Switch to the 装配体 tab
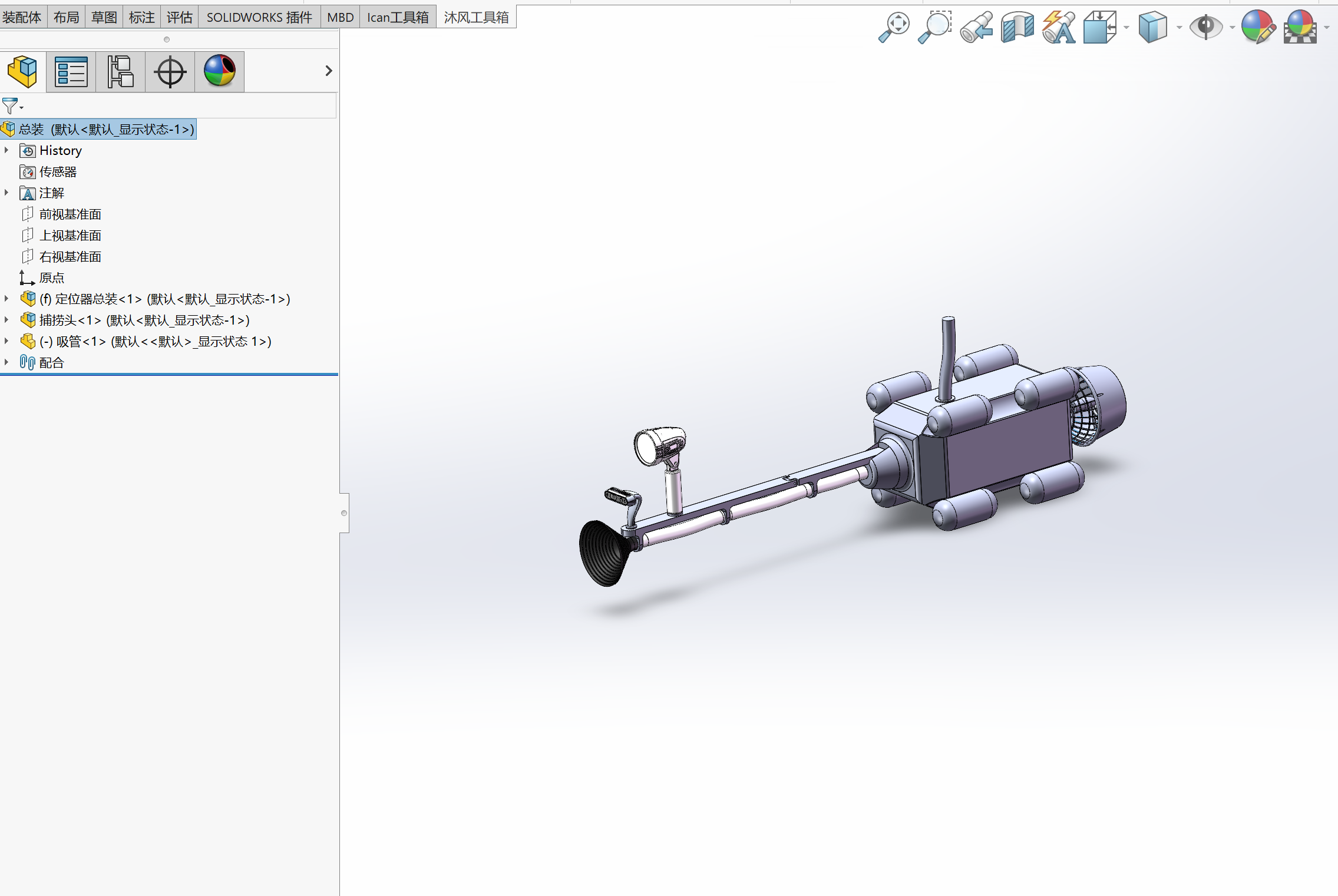Screen dimensions: 1338x896 click(22, 17)
